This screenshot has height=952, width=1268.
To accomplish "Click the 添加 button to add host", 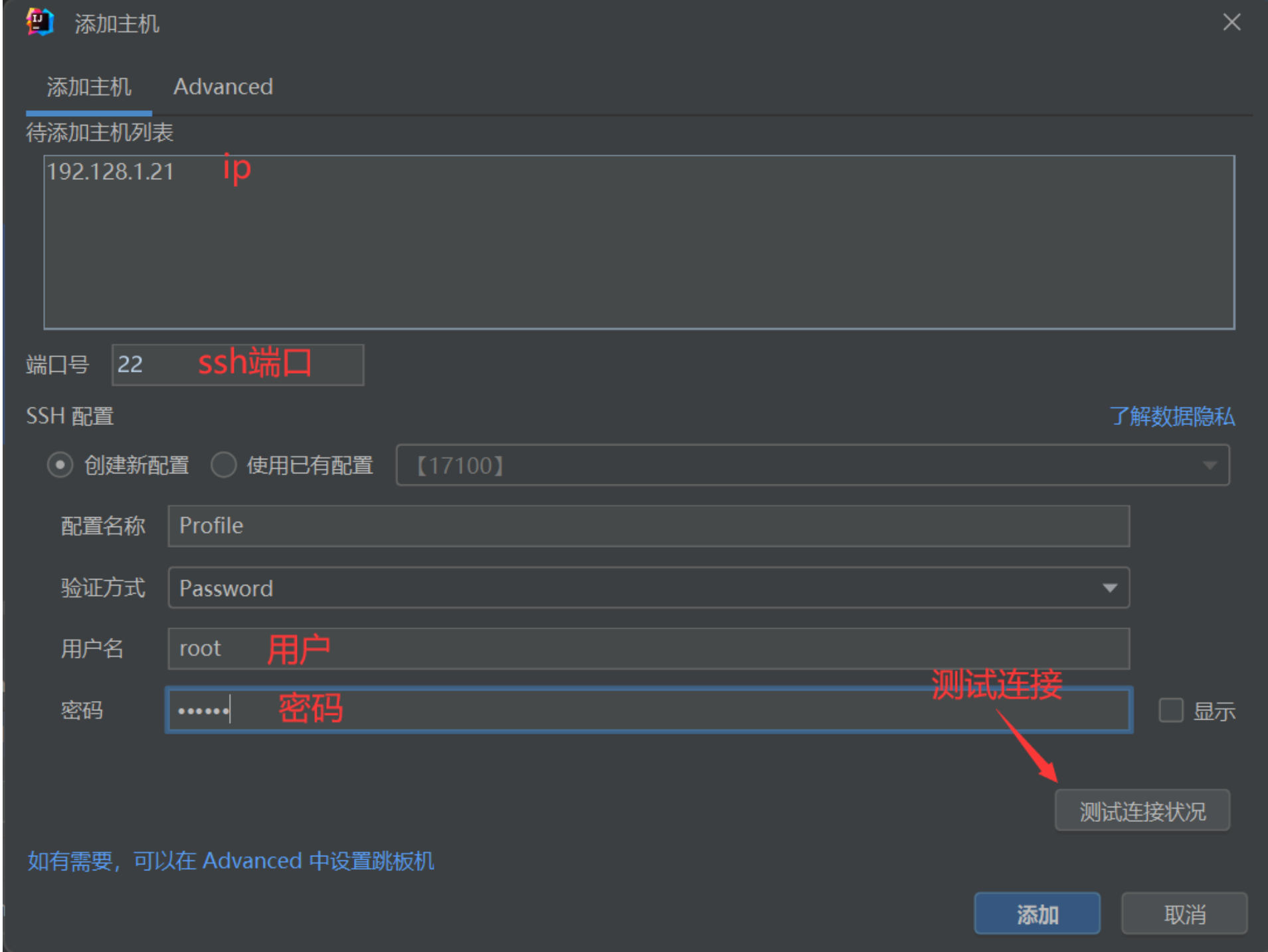I will pyautogui.click(x=1036, y=914).
